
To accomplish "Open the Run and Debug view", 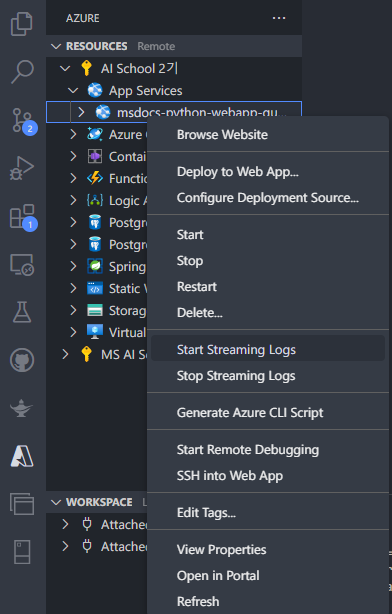I will [x=22, y=168].
